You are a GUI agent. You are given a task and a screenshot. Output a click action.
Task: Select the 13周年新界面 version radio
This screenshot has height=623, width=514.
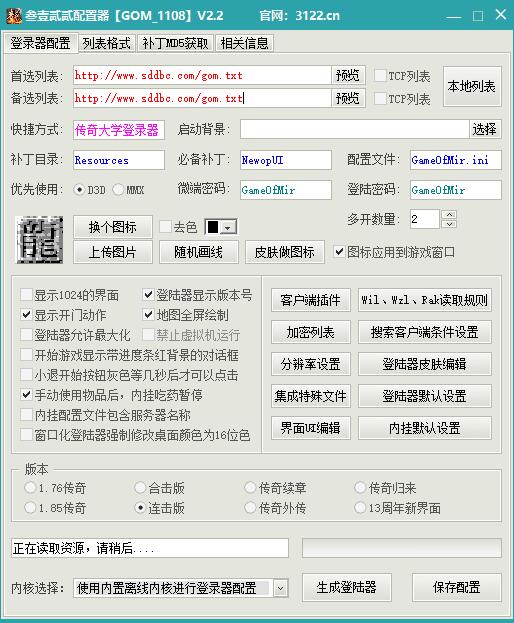(x=360, y=507)
